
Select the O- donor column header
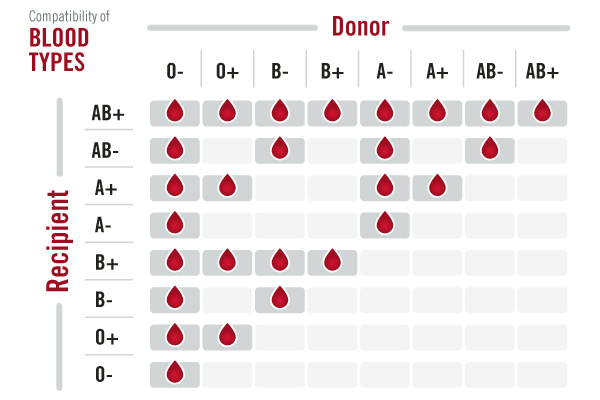point(175,72)
